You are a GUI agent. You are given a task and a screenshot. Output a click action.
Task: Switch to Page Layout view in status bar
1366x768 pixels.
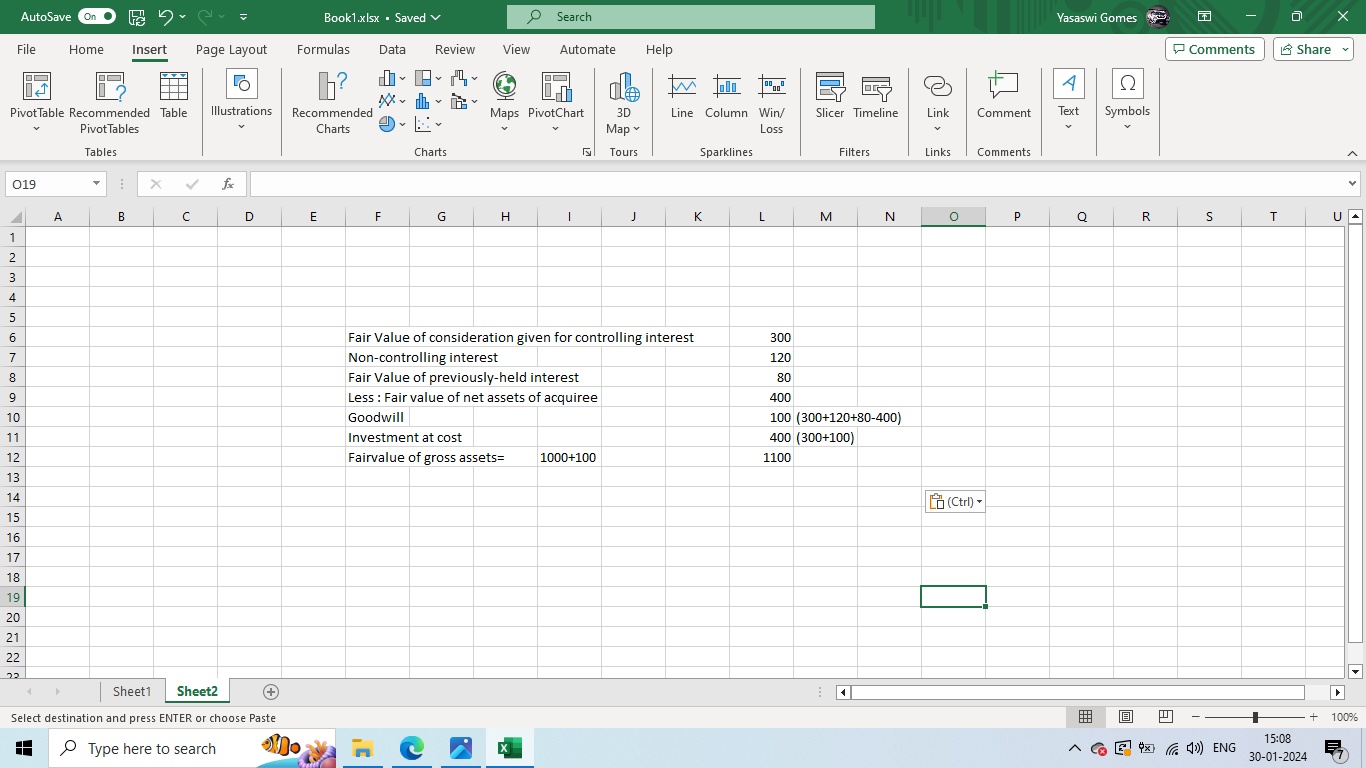click(1126, 717)
